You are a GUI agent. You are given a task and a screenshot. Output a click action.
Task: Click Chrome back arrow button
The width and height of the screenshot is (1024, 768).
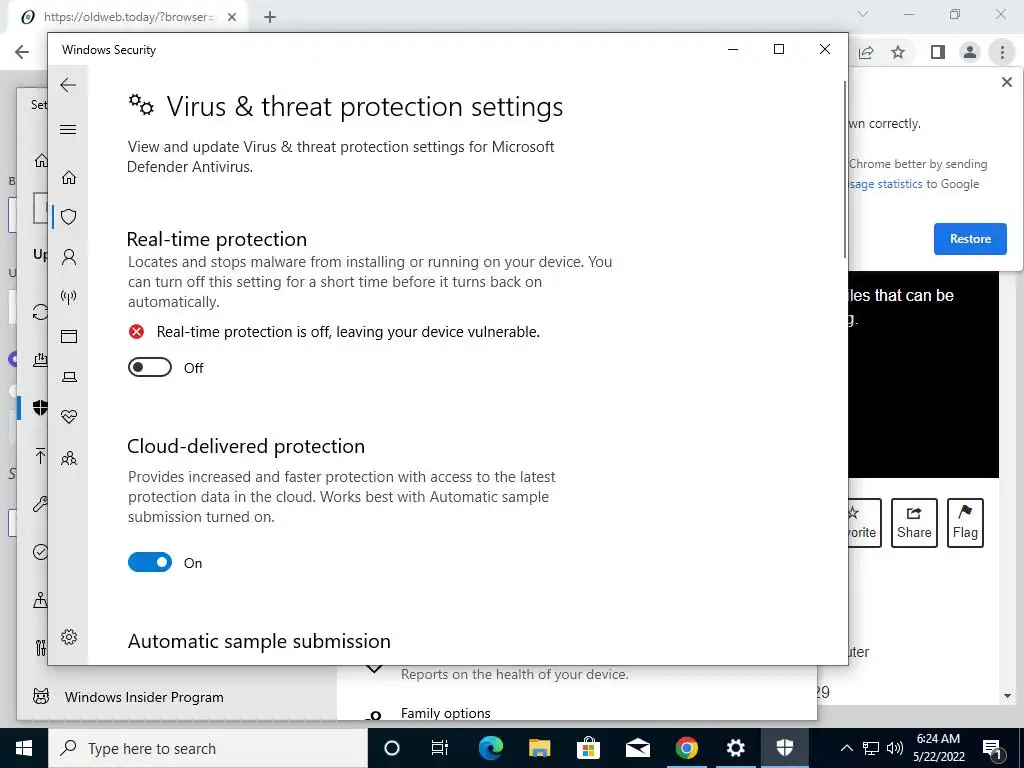point(22,52)
